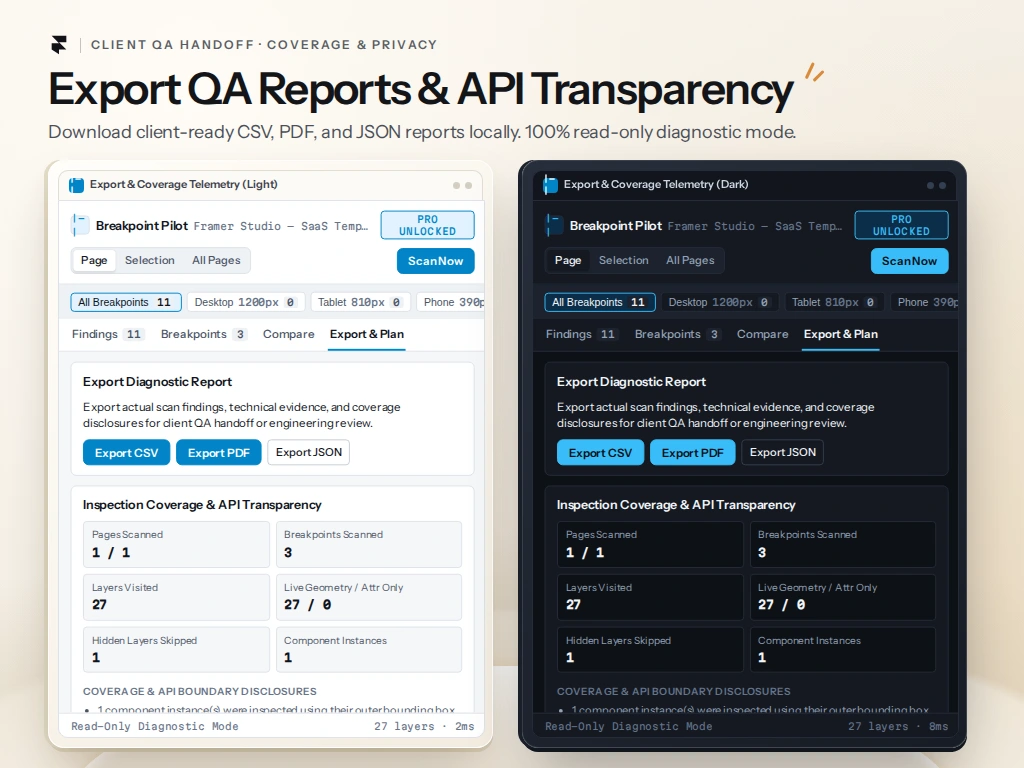The width and height of the screenshot is (1024, 768).
Task: Click the Breakpoint Pilot logo in the Light panel
Action: pos(80,225)
